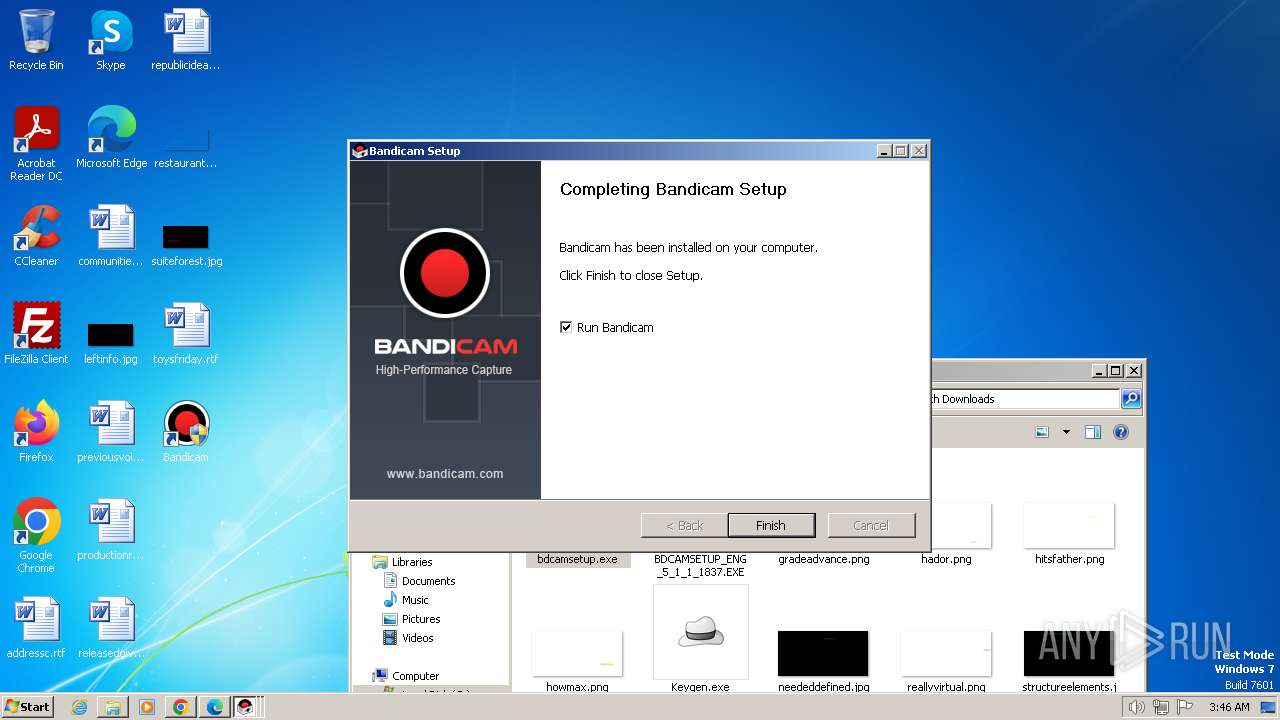Toggle the preview pane in Explorer
Screen dimensions: 1280x720
1093,432
